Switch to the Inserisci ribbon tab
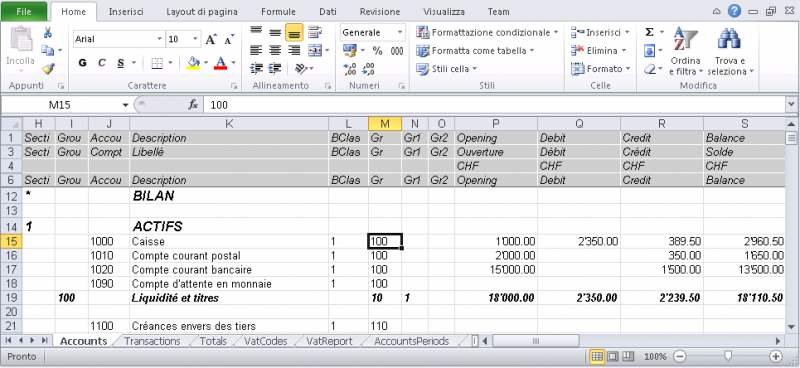Viewport: 800px width, 368px height. [126, 11]
